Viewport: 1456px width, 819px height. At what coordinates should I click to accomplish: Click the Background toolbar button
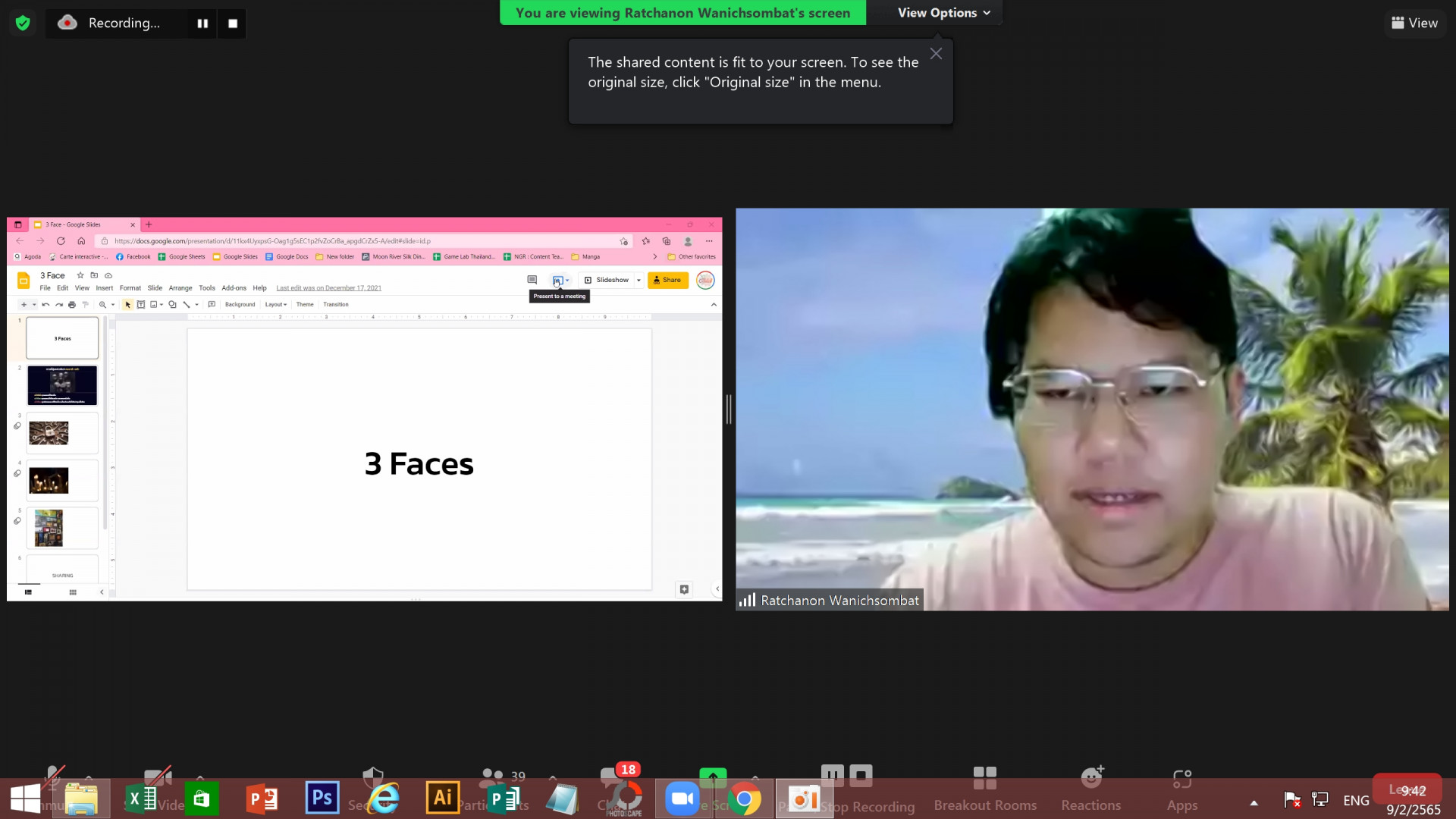click(x=240, y=305)
